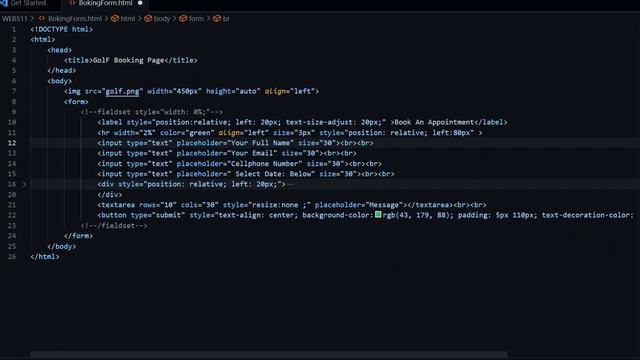The width and height of the screenshot is (640, 360).
Task: Click the closing </div> tag on line 20
Action: click(x=110, y=195)
